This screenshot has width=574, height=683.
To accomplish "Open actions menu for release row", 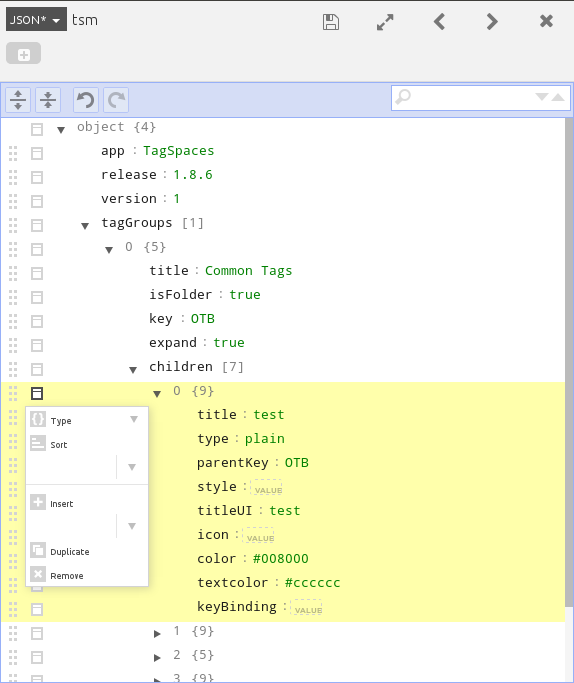I will pos(37,177).
